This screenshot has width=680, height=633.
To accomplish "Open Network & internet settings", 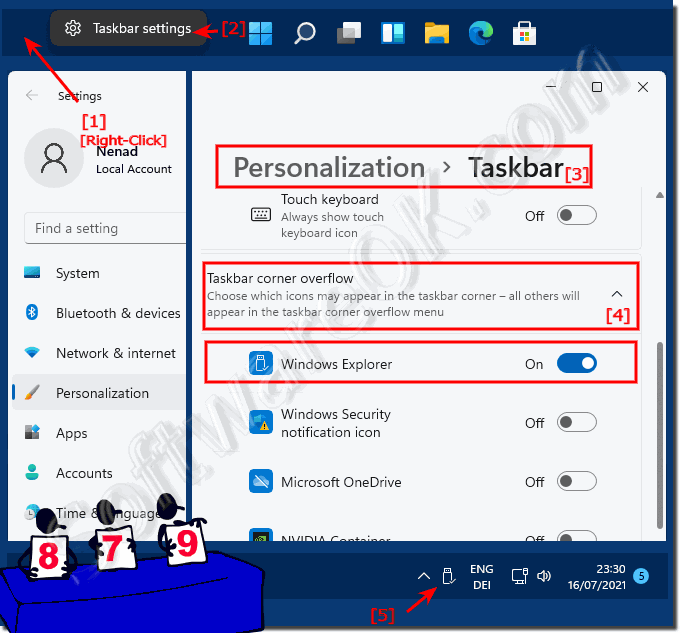I will [99, 353].
